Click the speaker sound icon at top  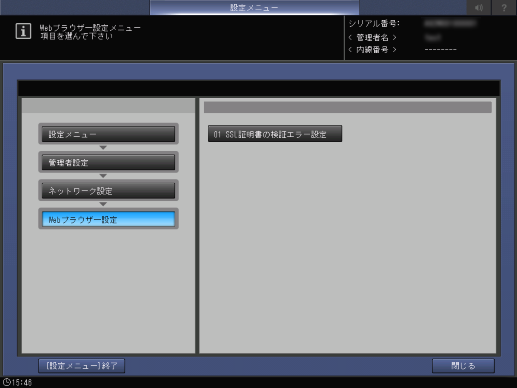click(x=479, y=7)
